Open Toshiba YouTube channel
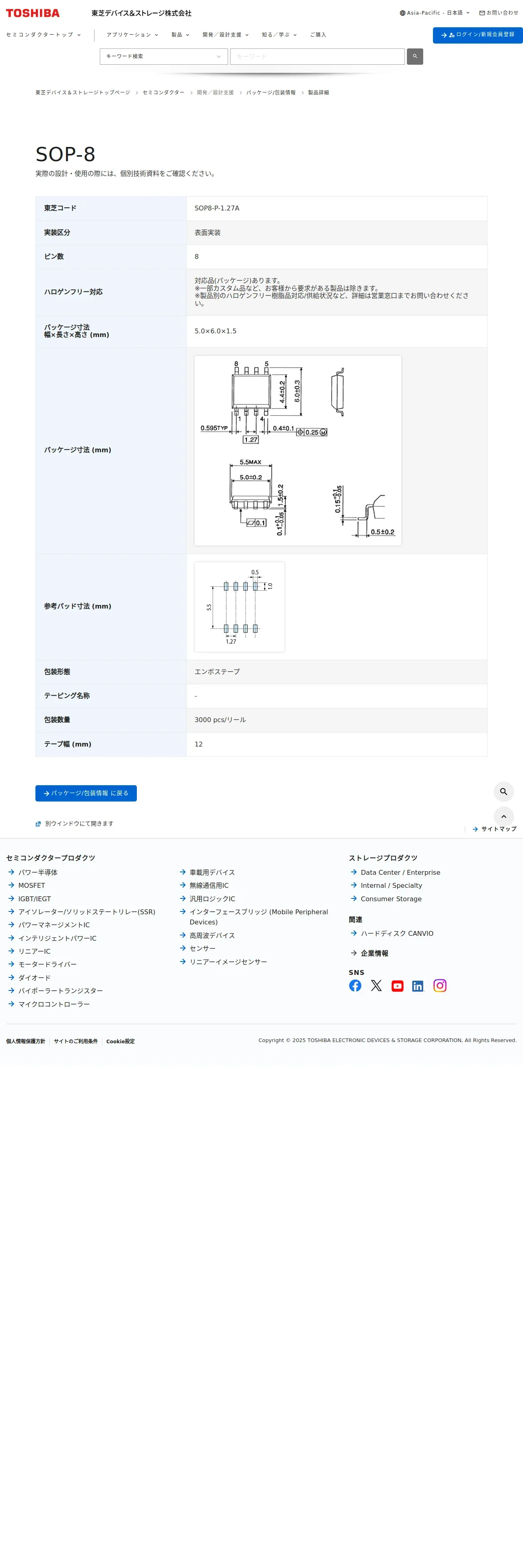523x1568 pixels. click(x=398, y=985)
